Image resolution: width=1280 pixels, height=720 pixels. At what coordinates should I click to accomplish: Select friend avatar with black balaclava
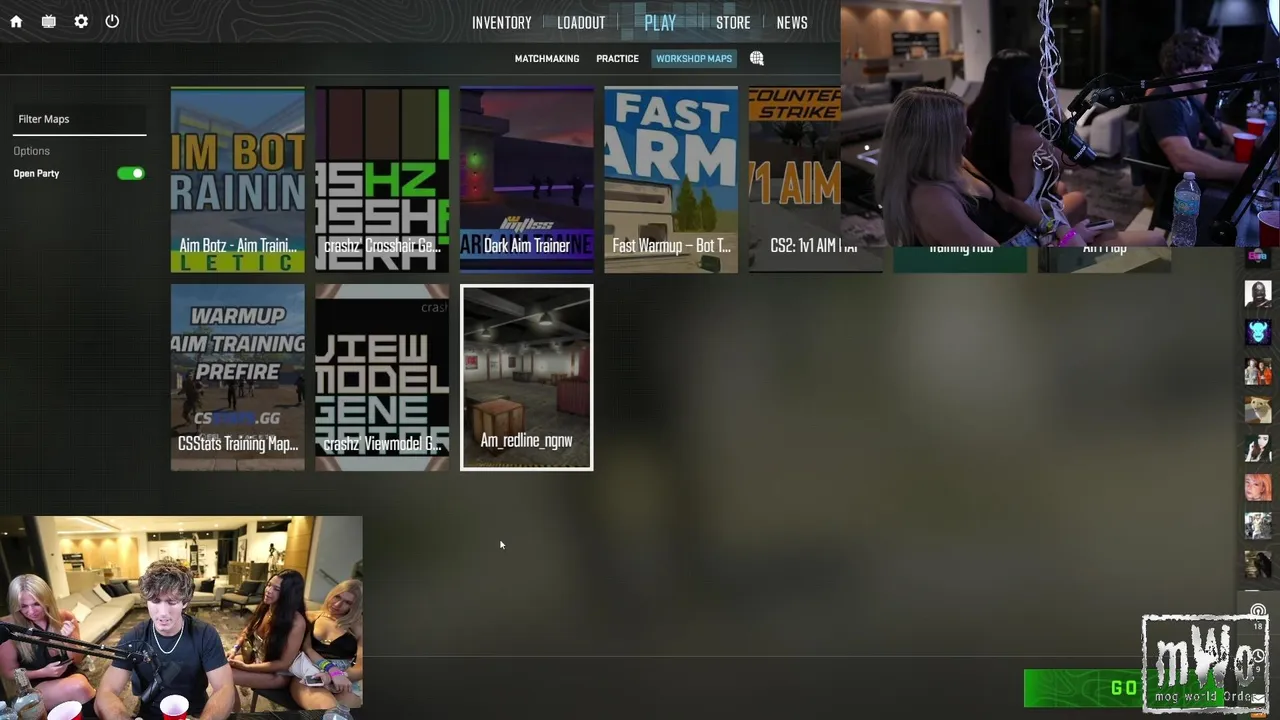(x=1257, y=293)
